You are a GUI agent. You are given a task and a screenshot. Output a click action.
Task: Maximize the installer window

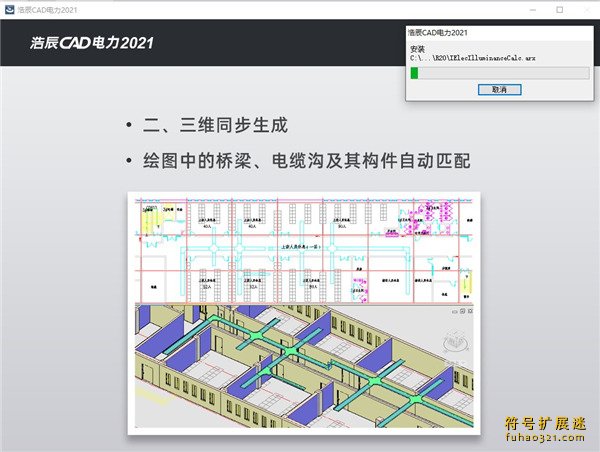click(x=559, y=10)
